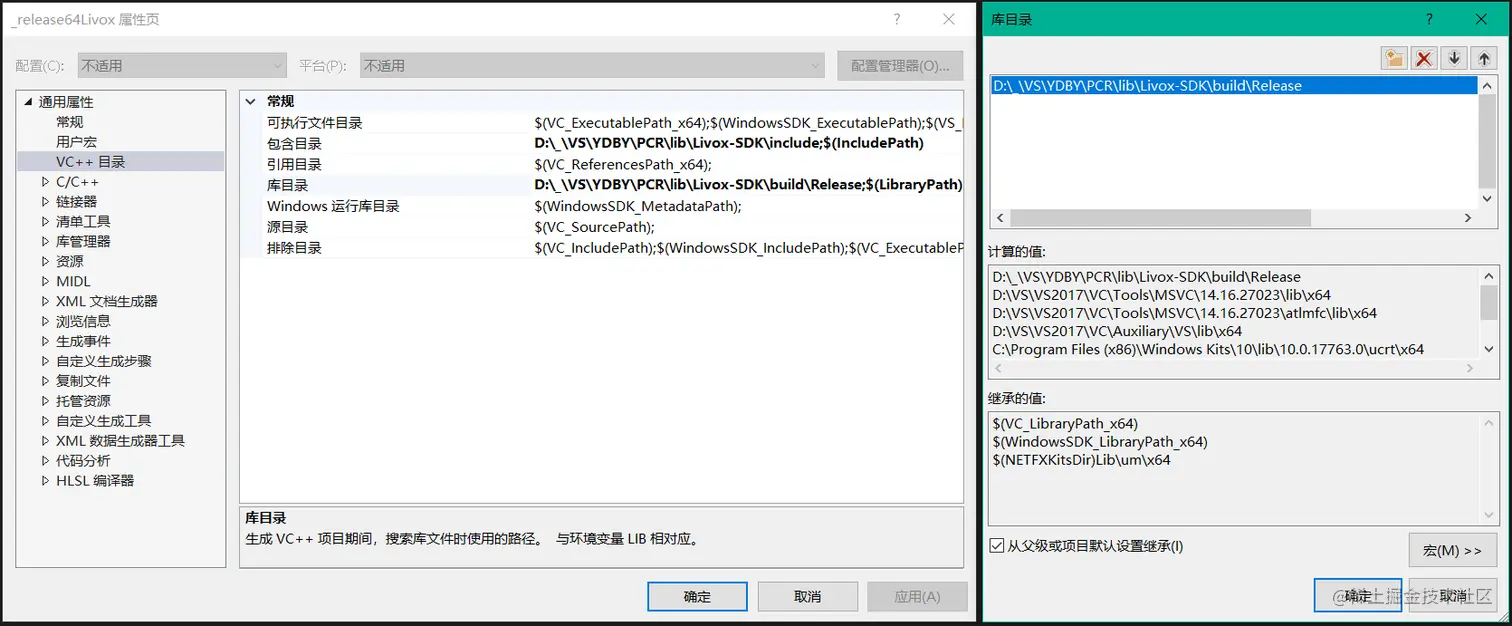Screen dimensions: 1512x626
Task: Uncheck 从父级或项目默认设置继承 checkbox
Action: coord(997,546)
